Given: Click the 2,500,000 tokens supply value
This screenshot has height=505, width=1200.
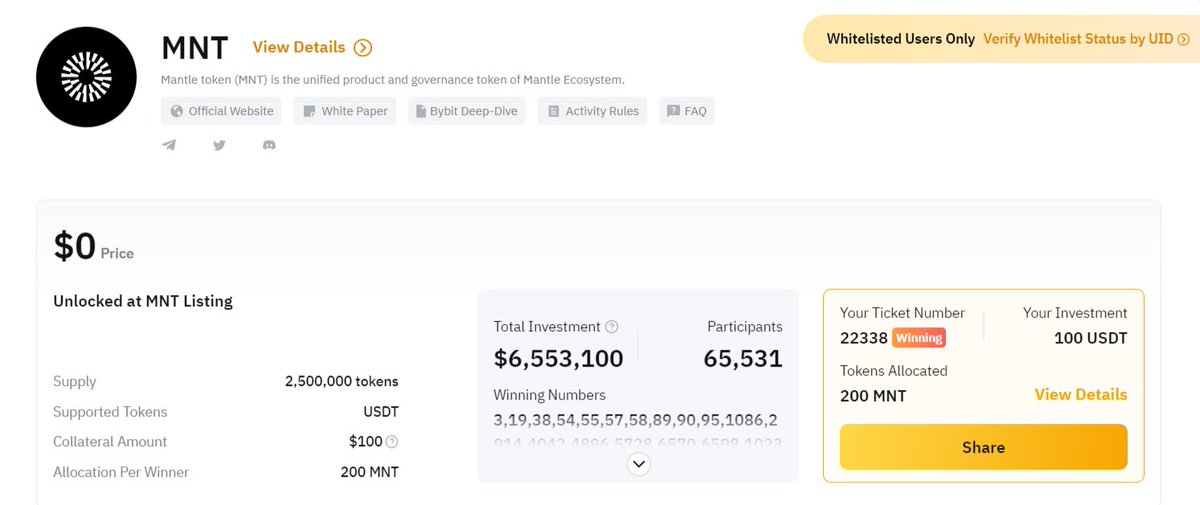Looking at the screenshot, I should 341,381.
